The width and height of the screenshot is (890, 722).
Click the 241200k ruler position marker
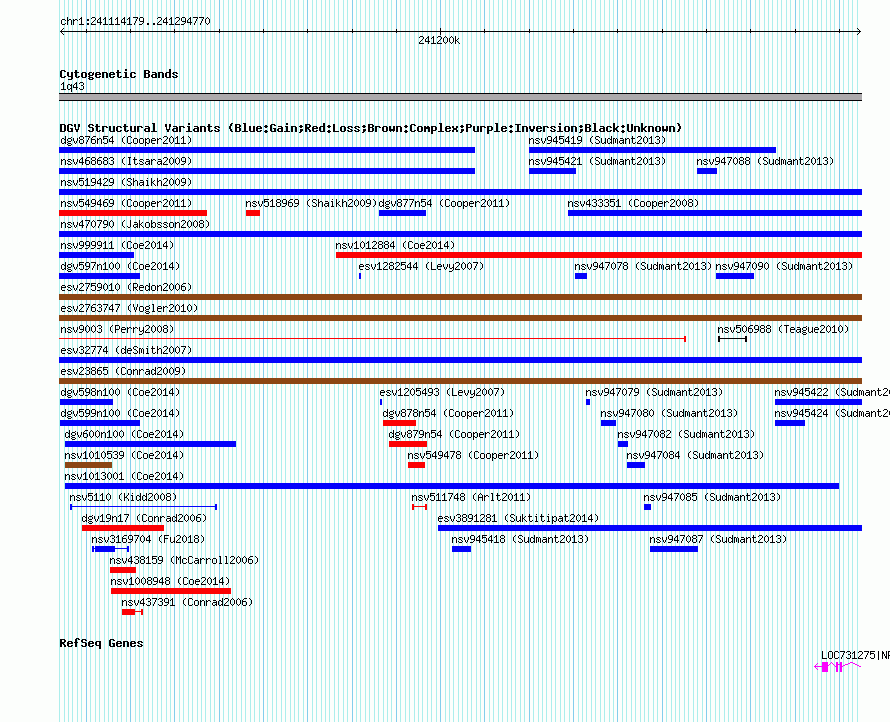pyautogui.click(x=439, y=40)
